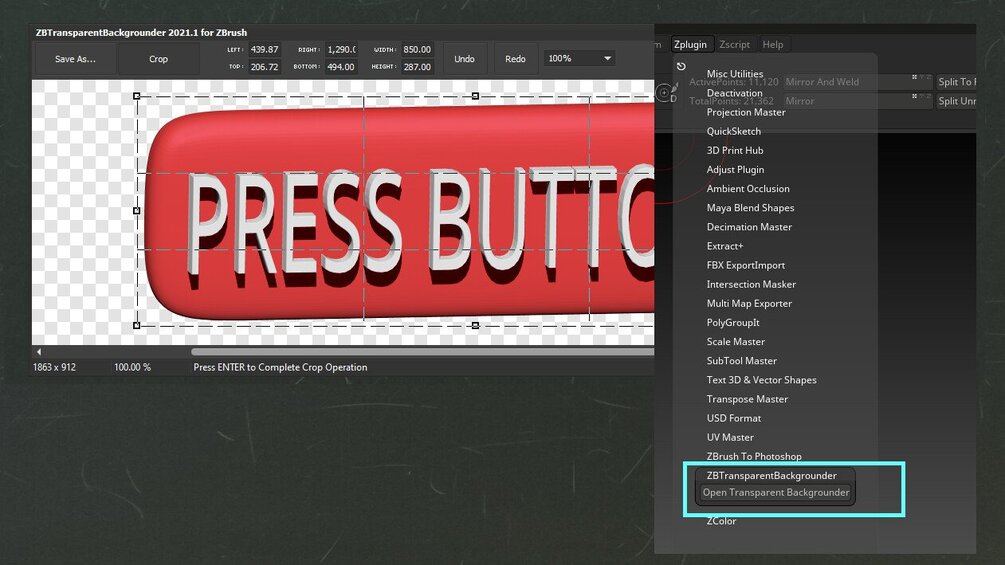Select PolyGroupIt entry
This screenshot has height=565, width=1005.
point(733,323)
